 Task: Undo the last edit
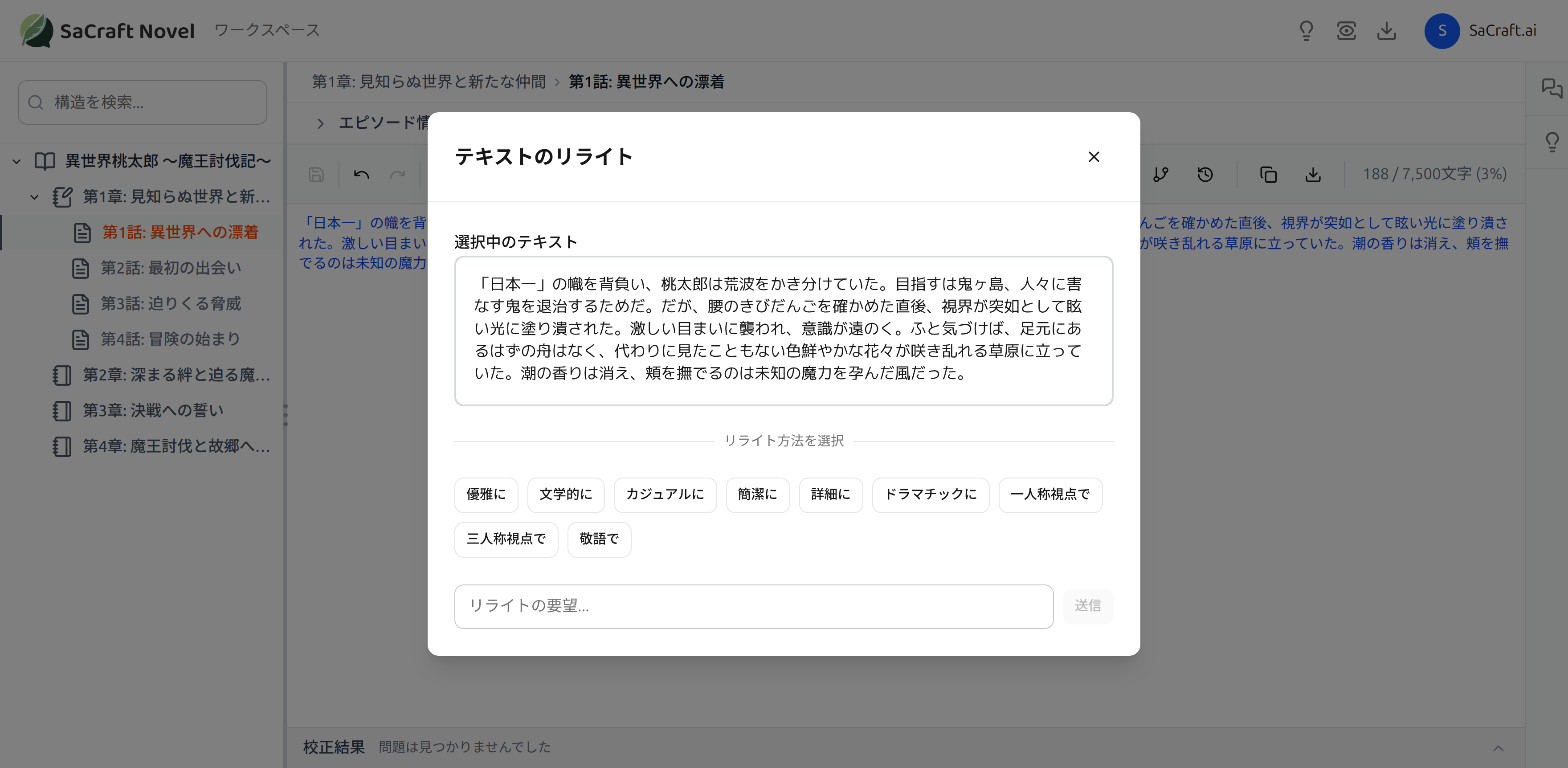point(361,175)
